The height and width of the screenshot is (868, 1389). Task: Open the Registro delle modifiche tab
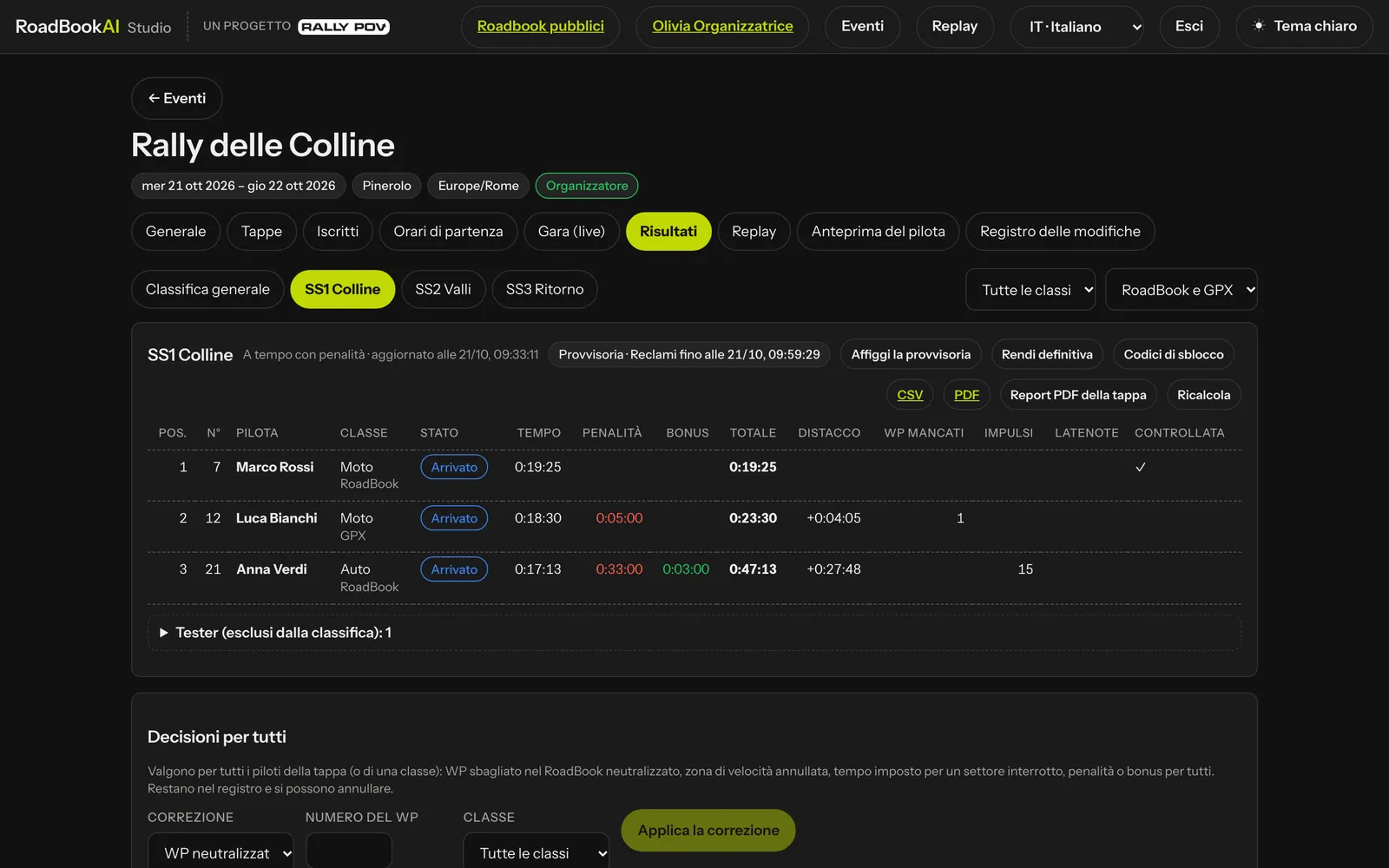coord(1060,232)
